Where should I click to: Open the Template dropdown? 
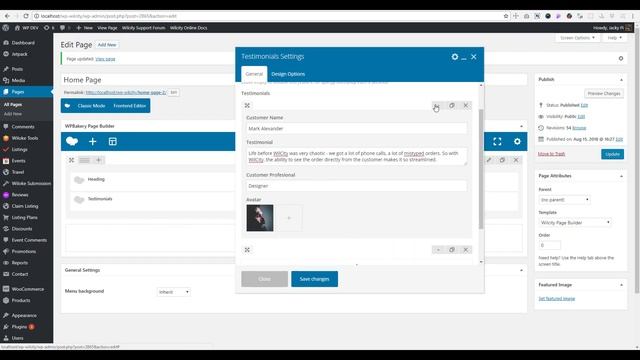tap(575, 222)
